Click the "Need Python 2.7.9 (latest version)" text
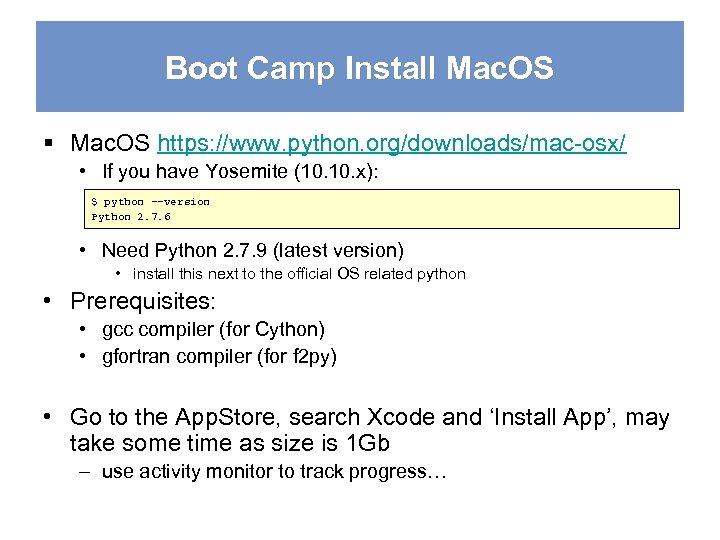 pos(253,250)
